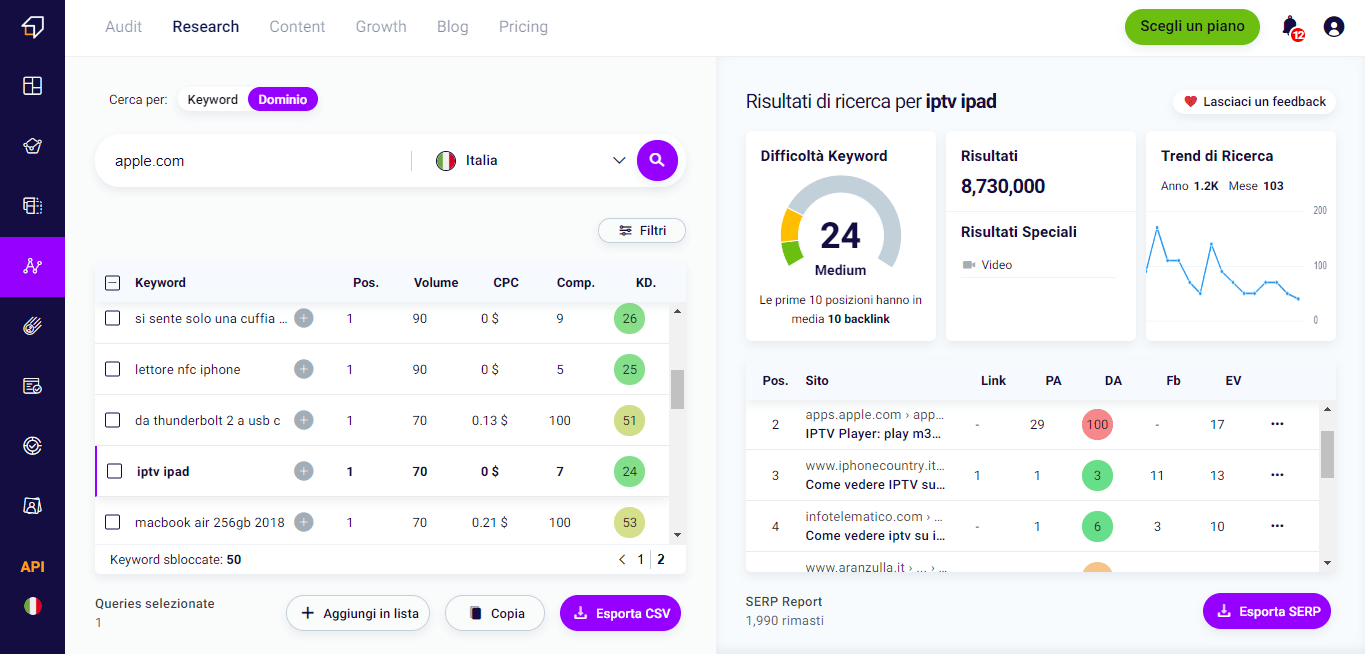The width and height of the screenshot is (1365, 654).
Task: Click the red DA 100 badge
Action: (1097, 424)
